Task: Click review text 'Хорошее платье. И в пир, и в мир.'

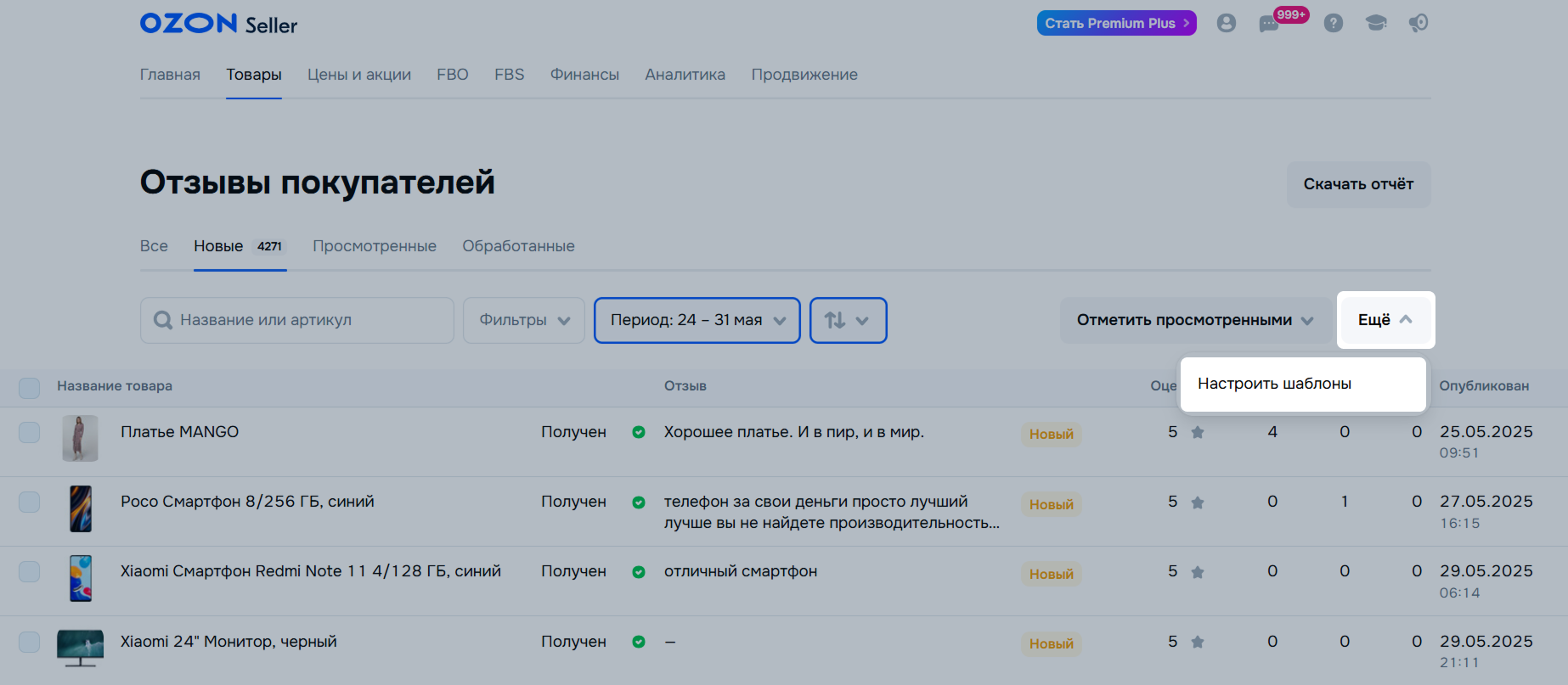Action: point(794,432)
